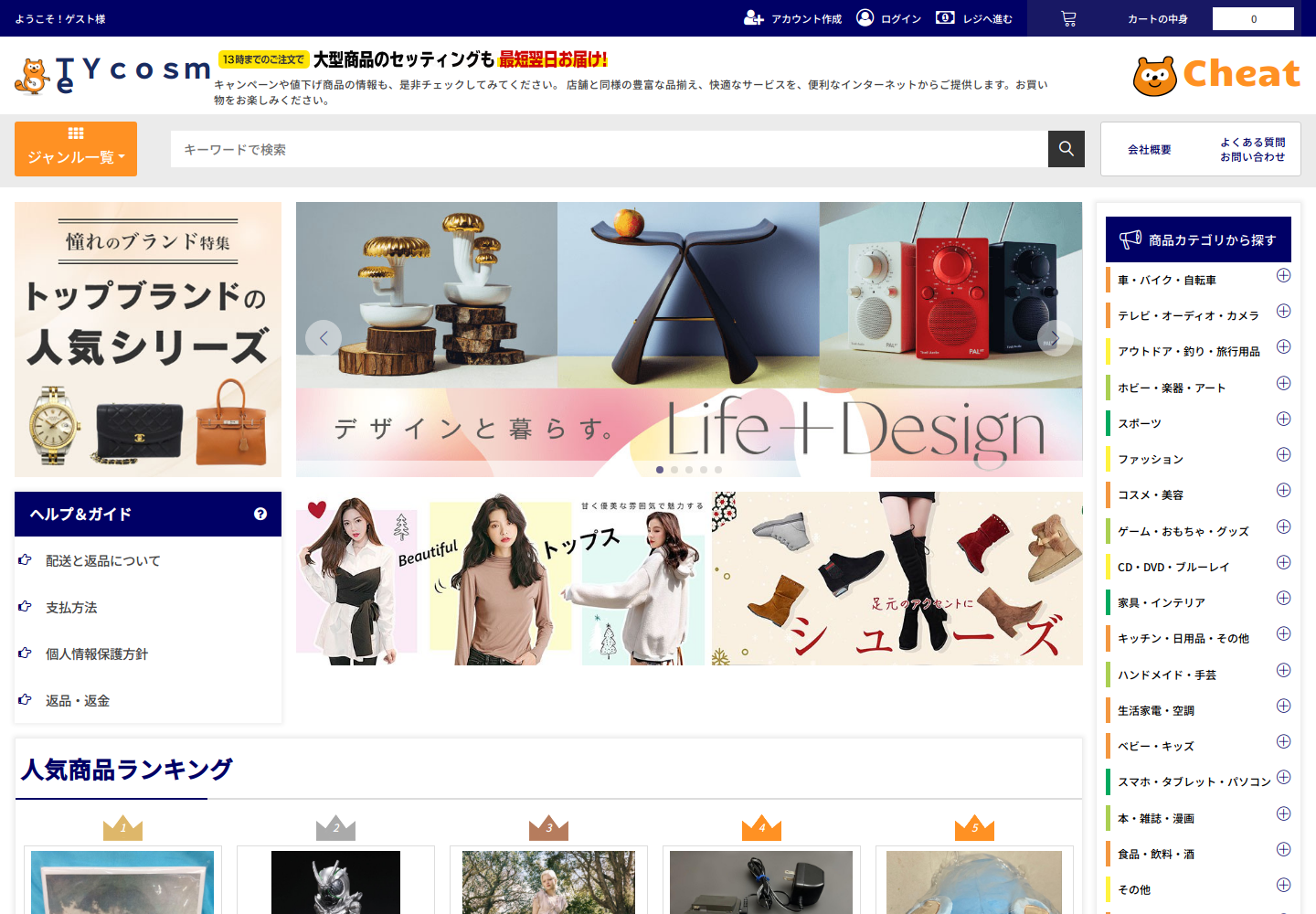The width and height of the screenshot is (1316, 914).
Task: Open the Life+Design carousel banner
Action: [689, 339]
